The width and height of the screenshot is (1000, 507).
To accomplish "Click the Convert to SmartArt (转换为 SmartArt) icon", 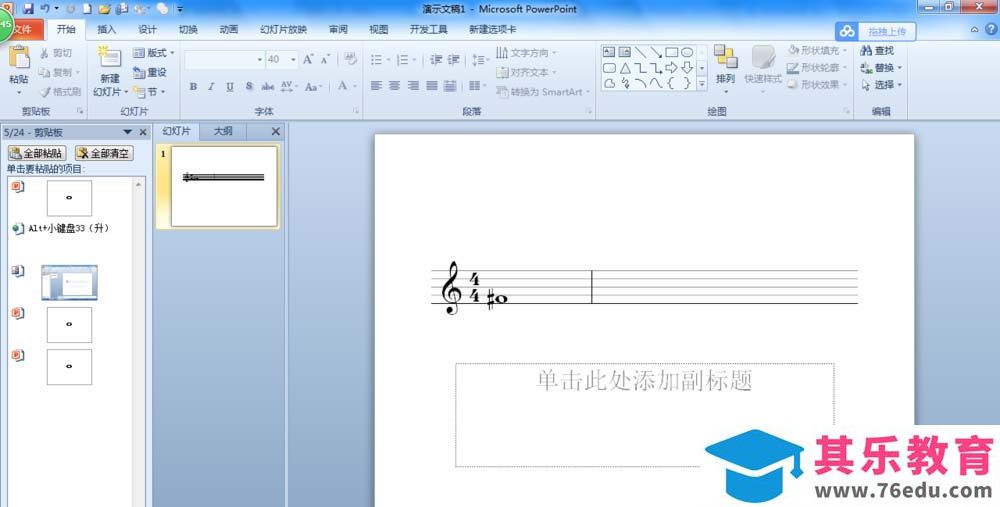I will (x=503, y=92).
